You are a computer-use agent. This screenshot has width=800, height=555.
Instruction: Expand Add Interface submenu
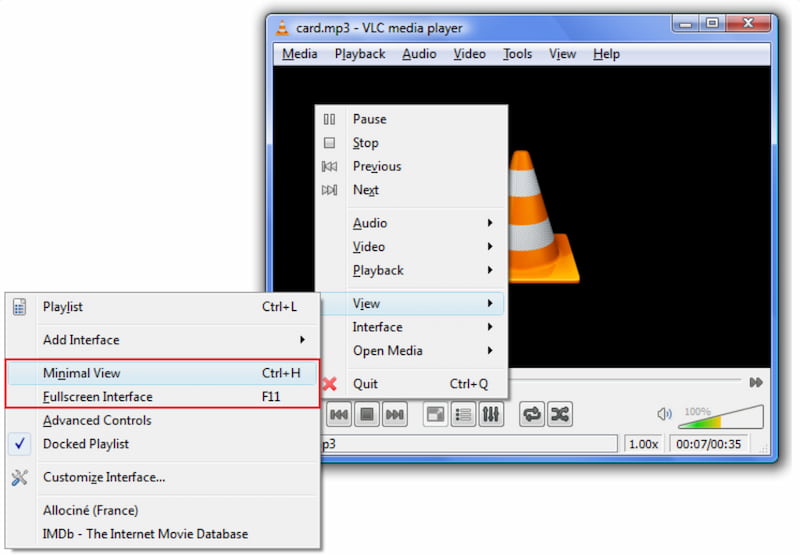point(162,340)
